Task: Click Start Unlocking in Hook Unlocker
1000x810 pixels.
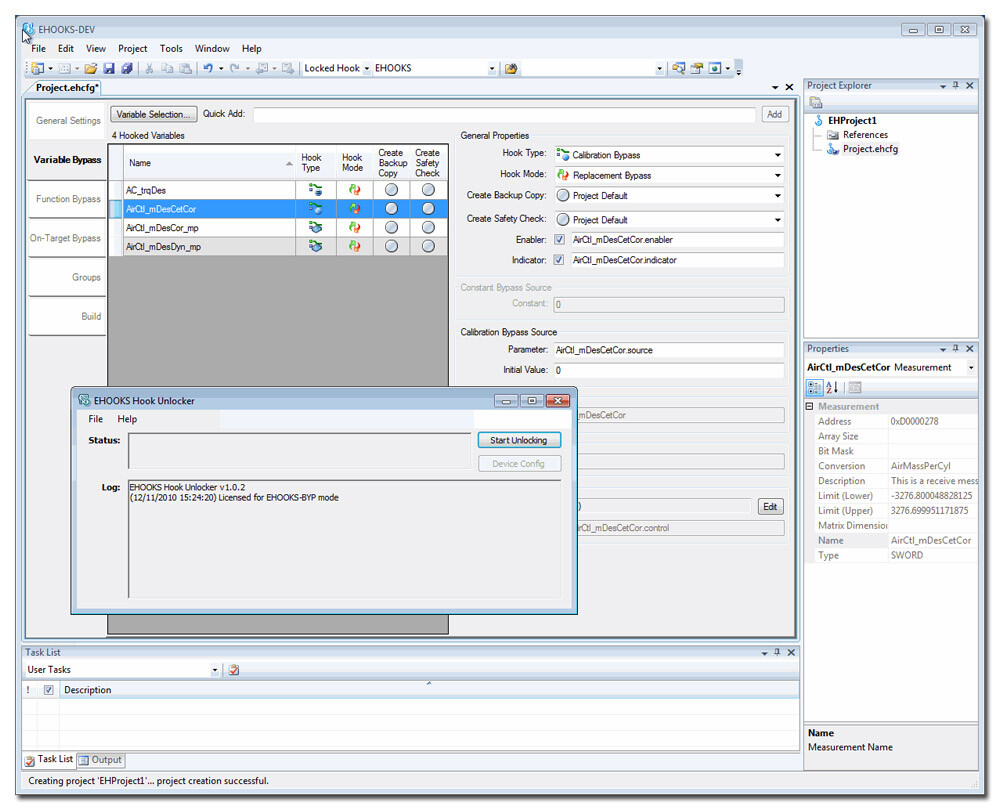Action: [x=519, y=440]
